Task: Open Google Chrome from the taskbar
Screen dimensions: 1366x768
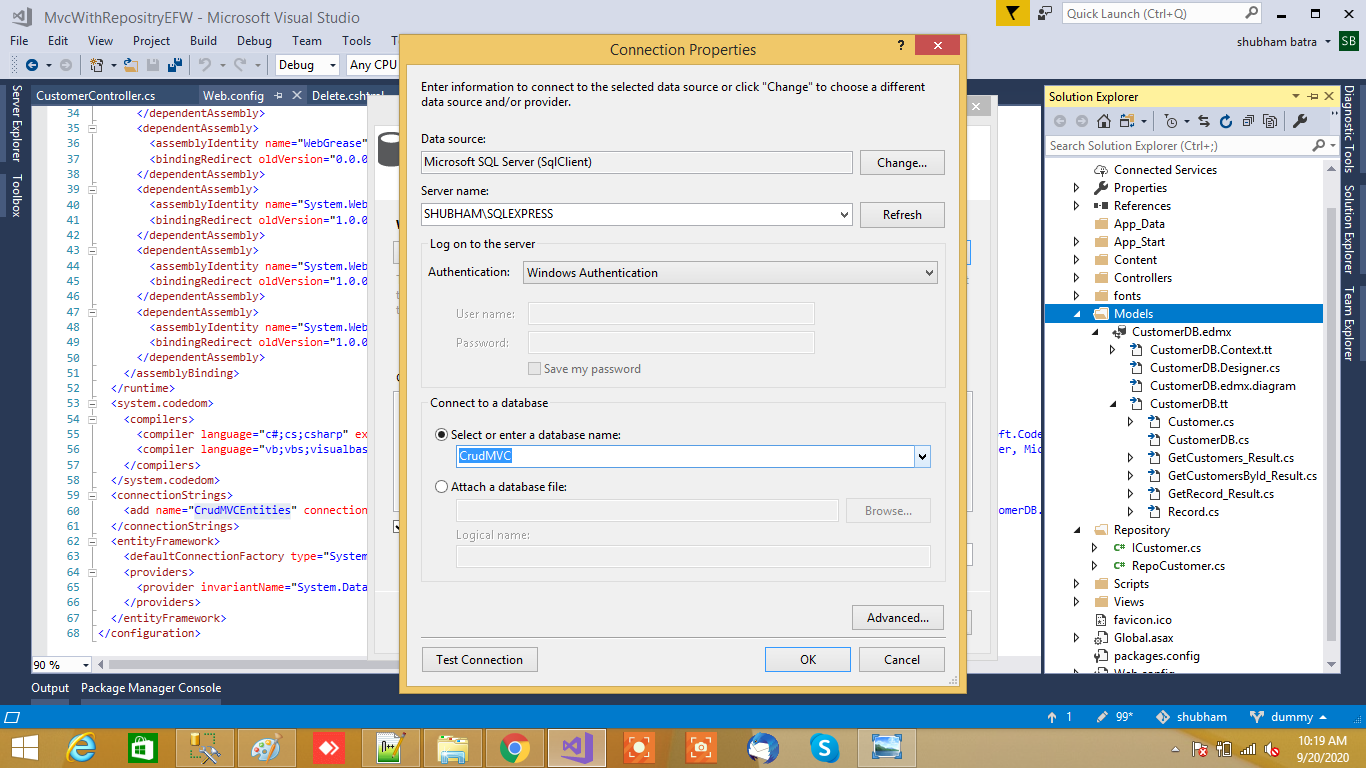Action: [515, 747]
